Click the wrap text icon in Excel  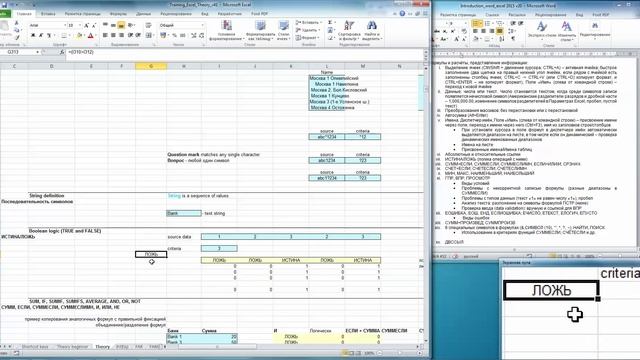click(x=149, y=25)
